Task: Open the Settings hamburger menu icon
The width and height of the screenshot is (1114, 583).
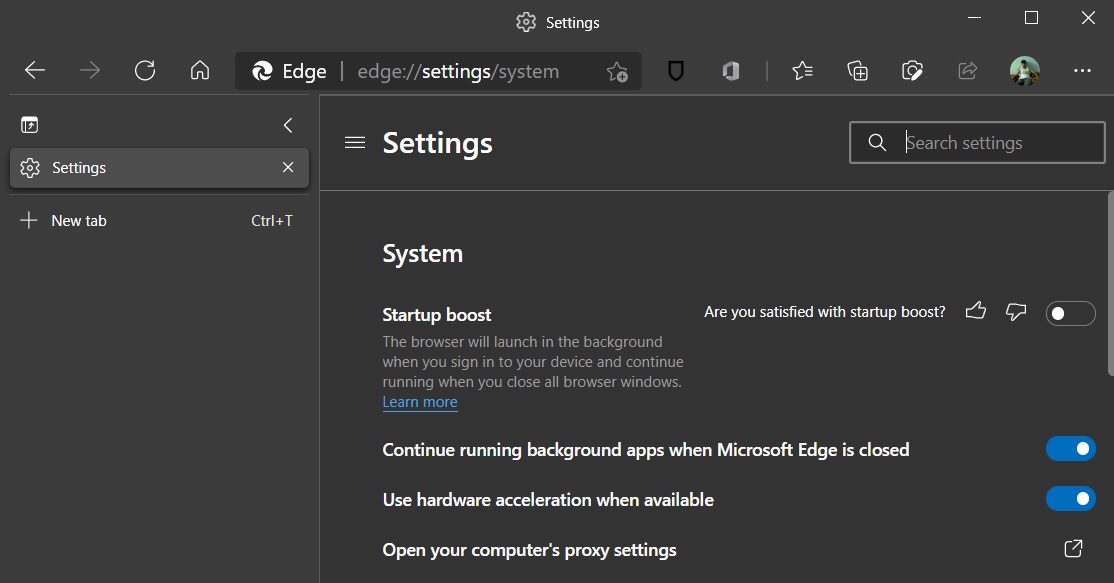Action: (354, 142)
